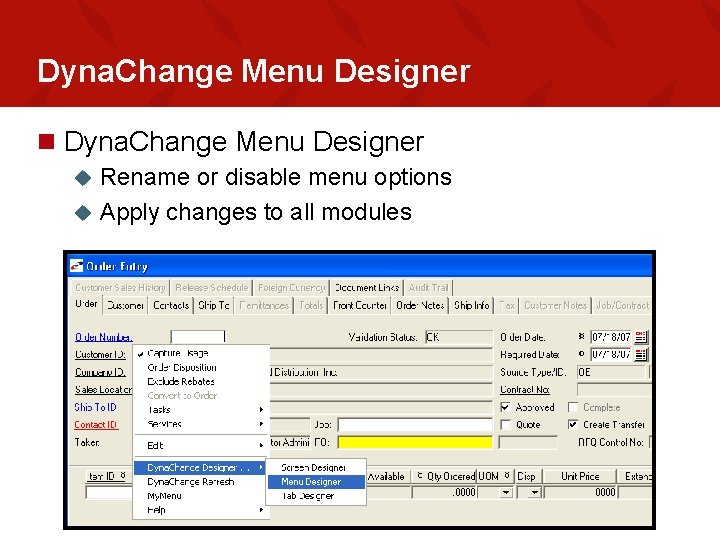Click the Source Type/ID field showing OE
The height and width of the screenshot is (540, 720).
(x=611, y=372)
